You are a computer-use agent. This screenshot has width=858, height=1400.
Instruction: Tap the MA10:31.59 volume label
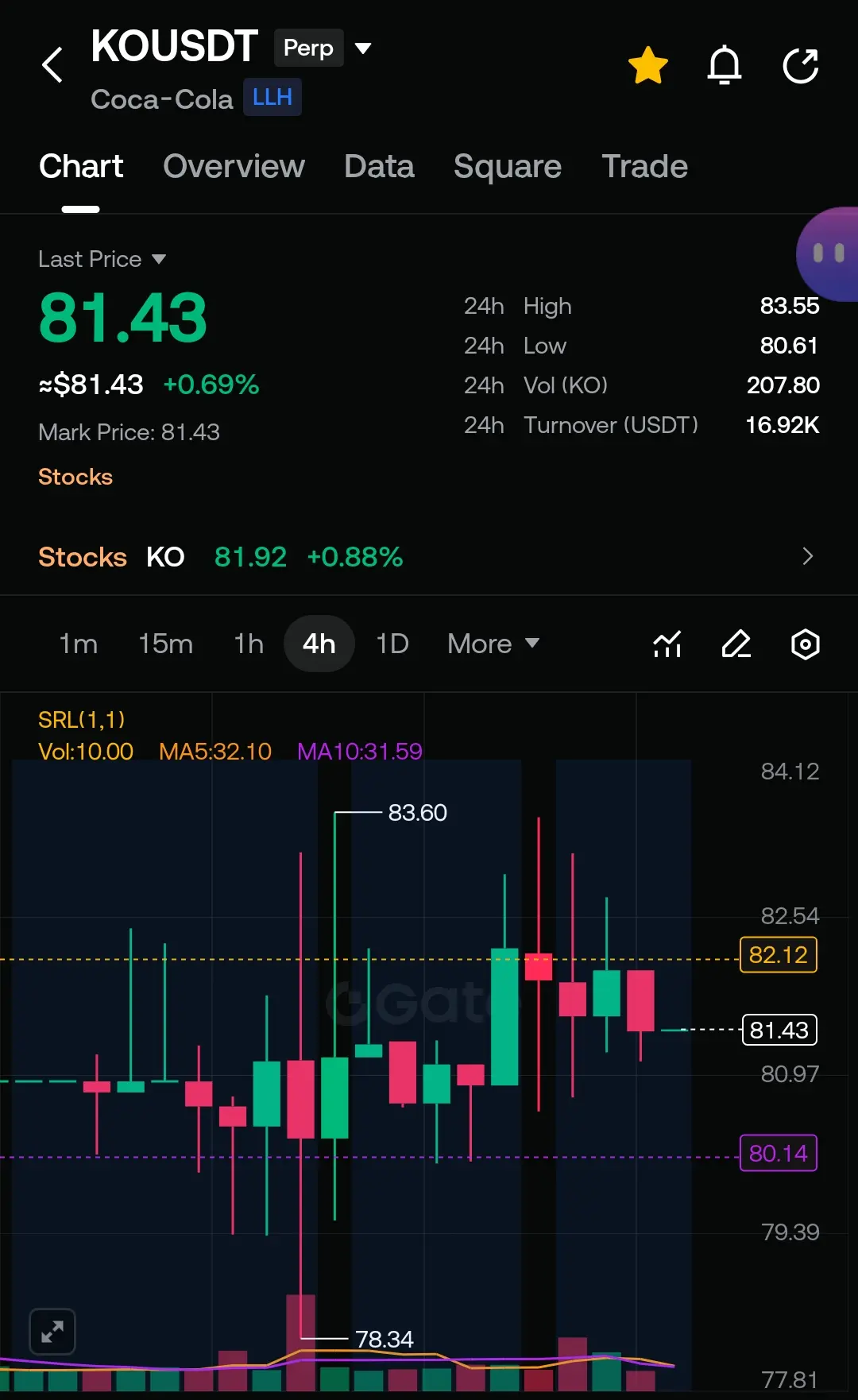[360, 751]
